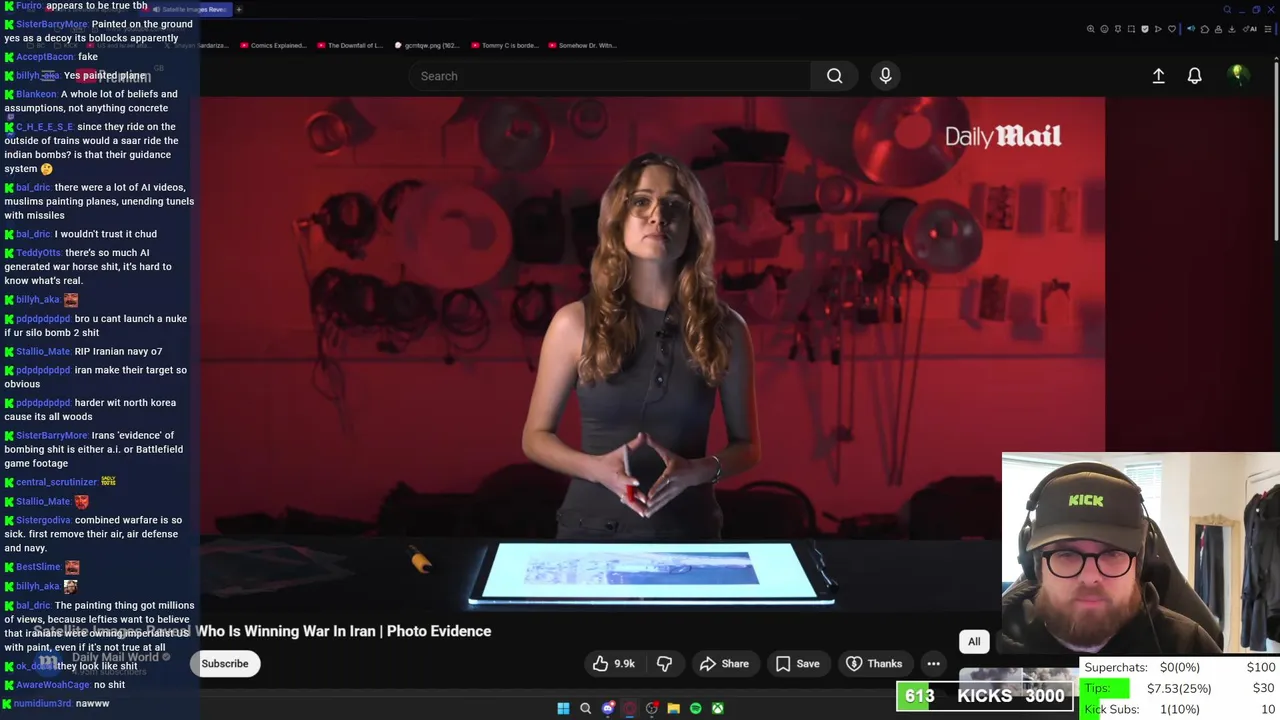Open the ad blocker shield icon

click(1145, 29)
